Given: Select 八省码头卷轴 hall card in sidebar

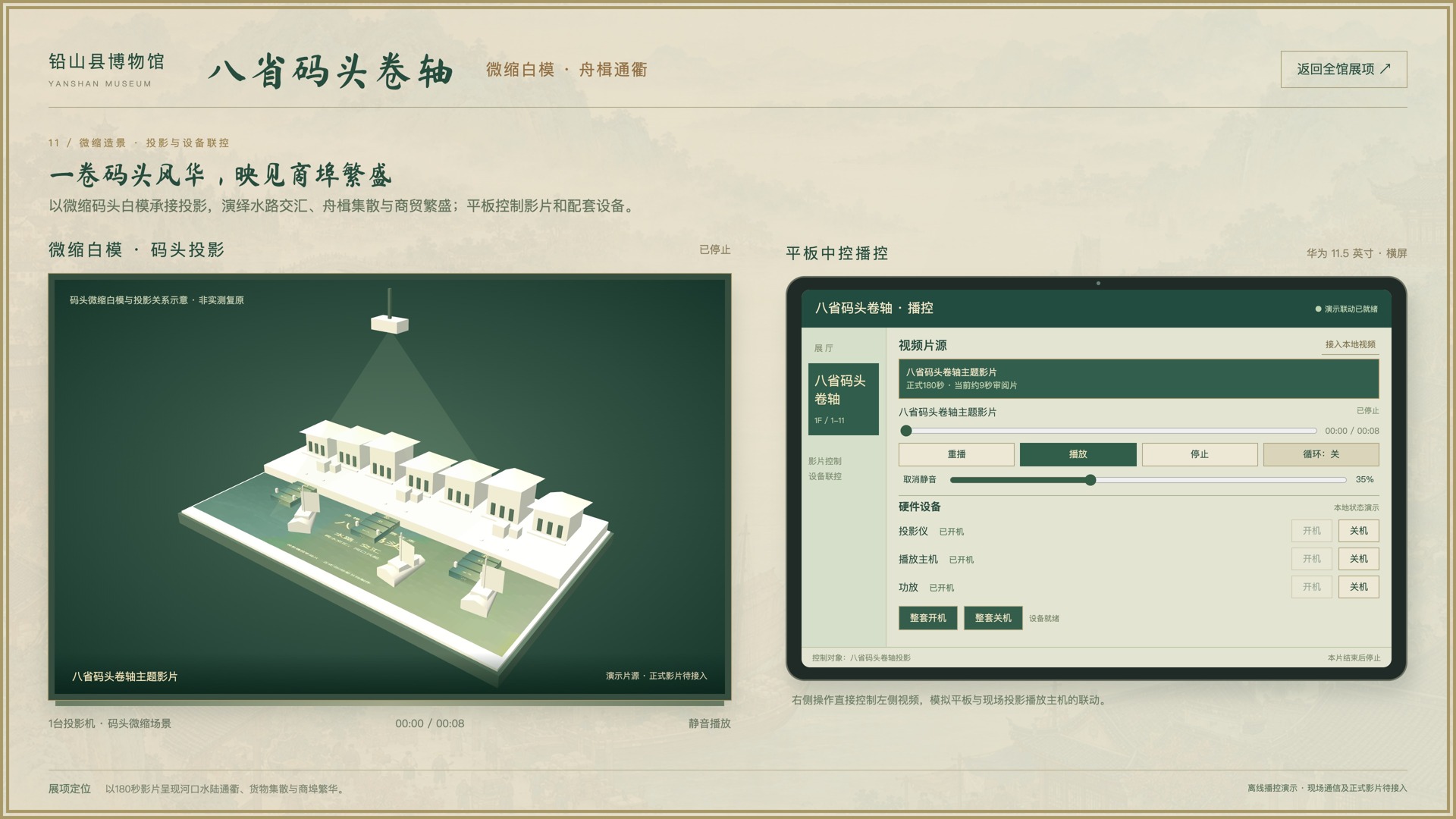Looking at the screenshot, I should [843, 399].
